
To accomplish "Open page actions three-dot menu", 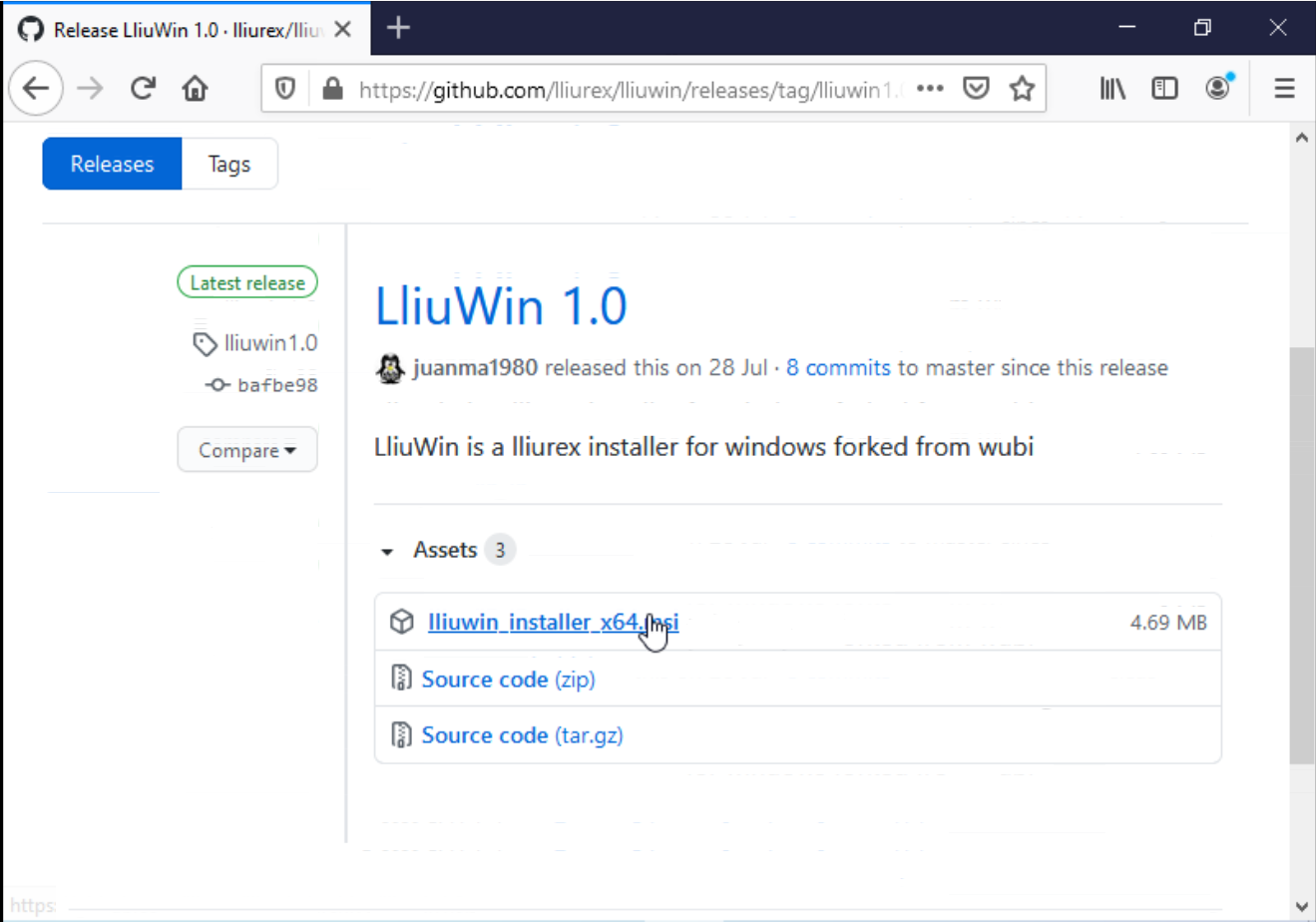I will 930,89.
